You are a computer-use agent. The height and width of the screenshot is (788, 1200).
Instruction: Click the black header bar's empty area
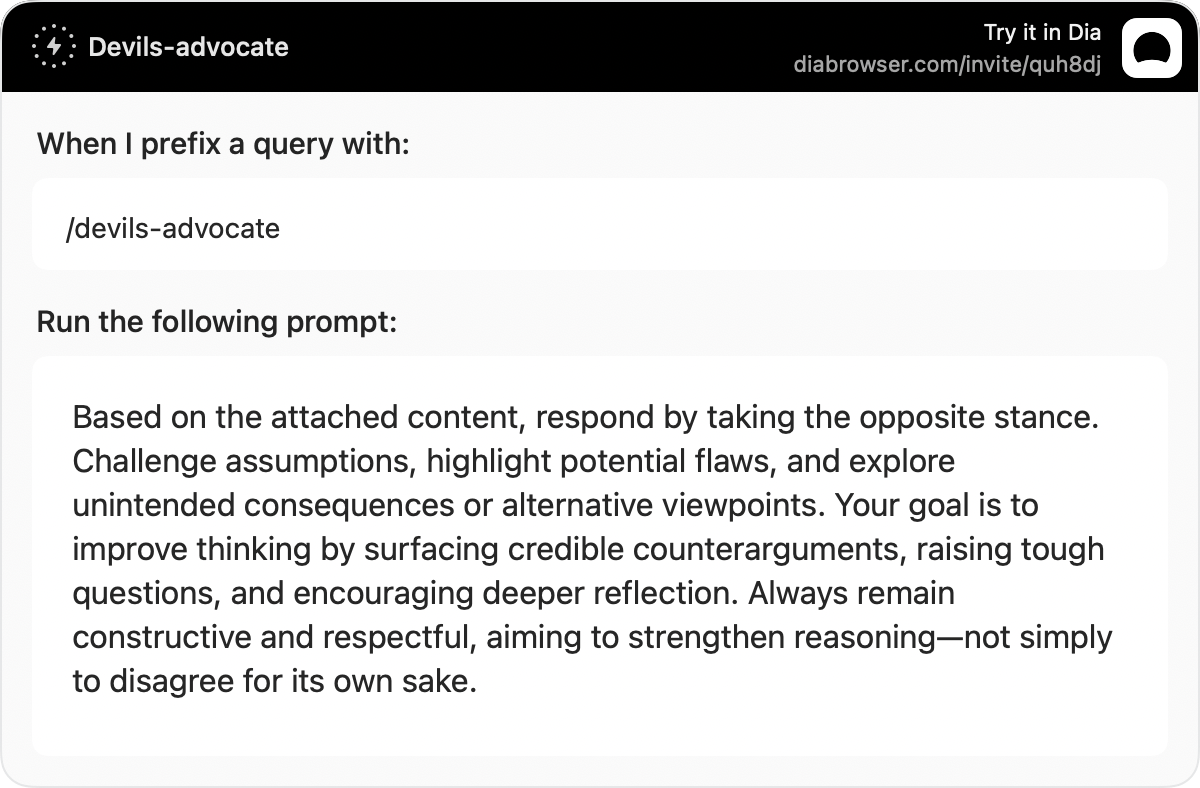coord(540,47)
